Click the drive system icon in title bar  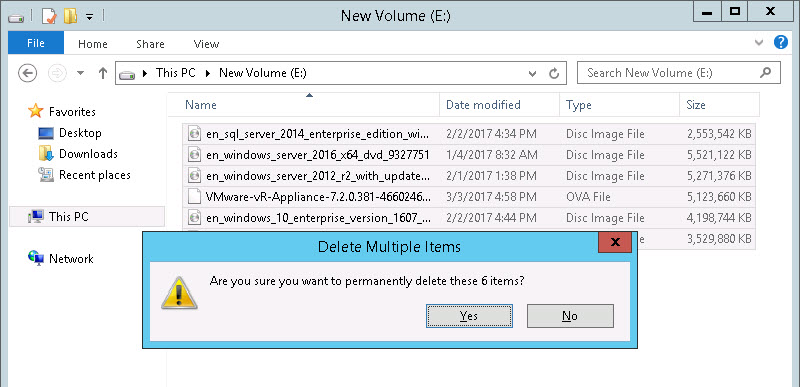[16, 17]
